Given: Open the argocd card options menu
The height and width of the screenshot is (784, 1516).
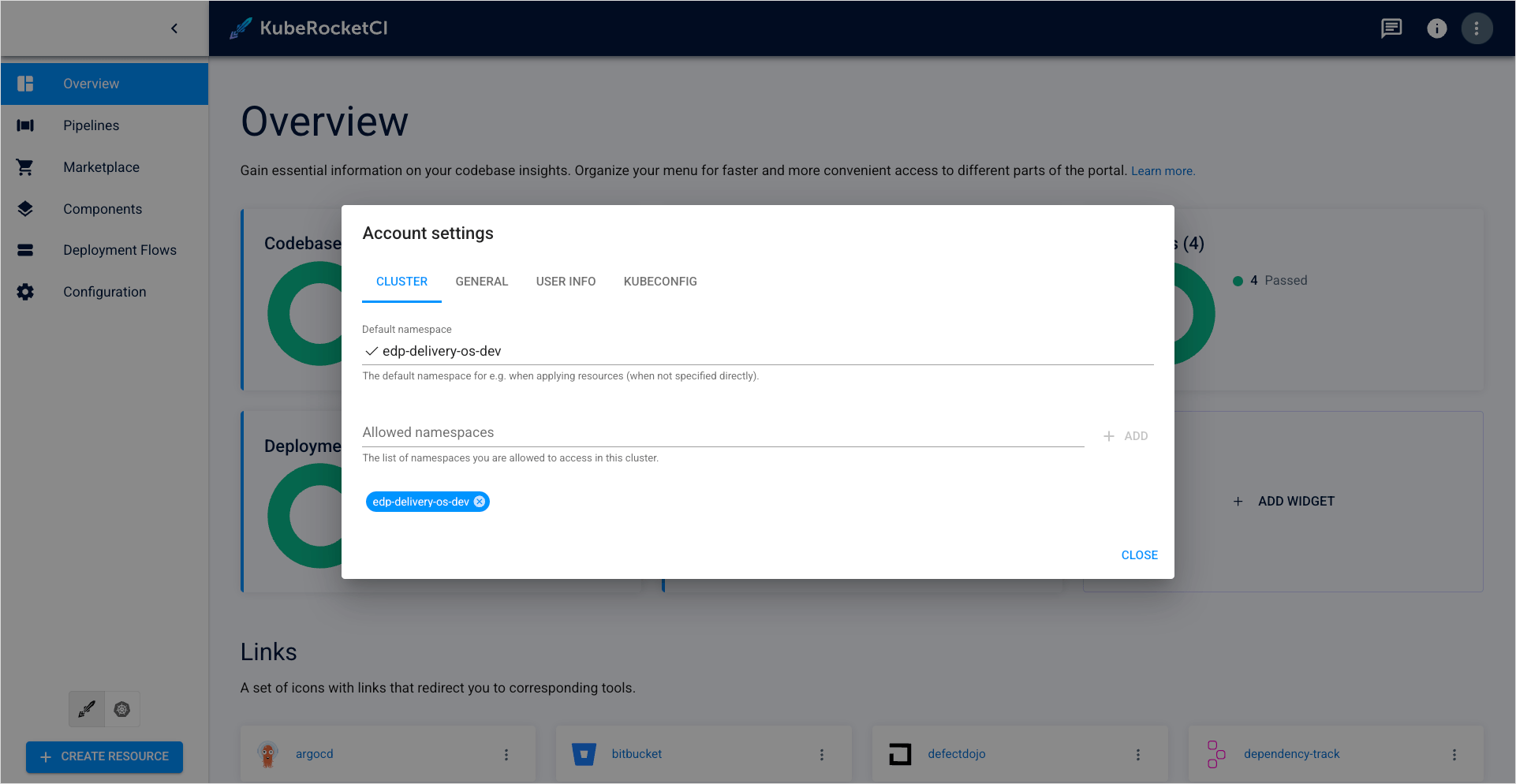Looking at the screenshot, I should point(506,755).
